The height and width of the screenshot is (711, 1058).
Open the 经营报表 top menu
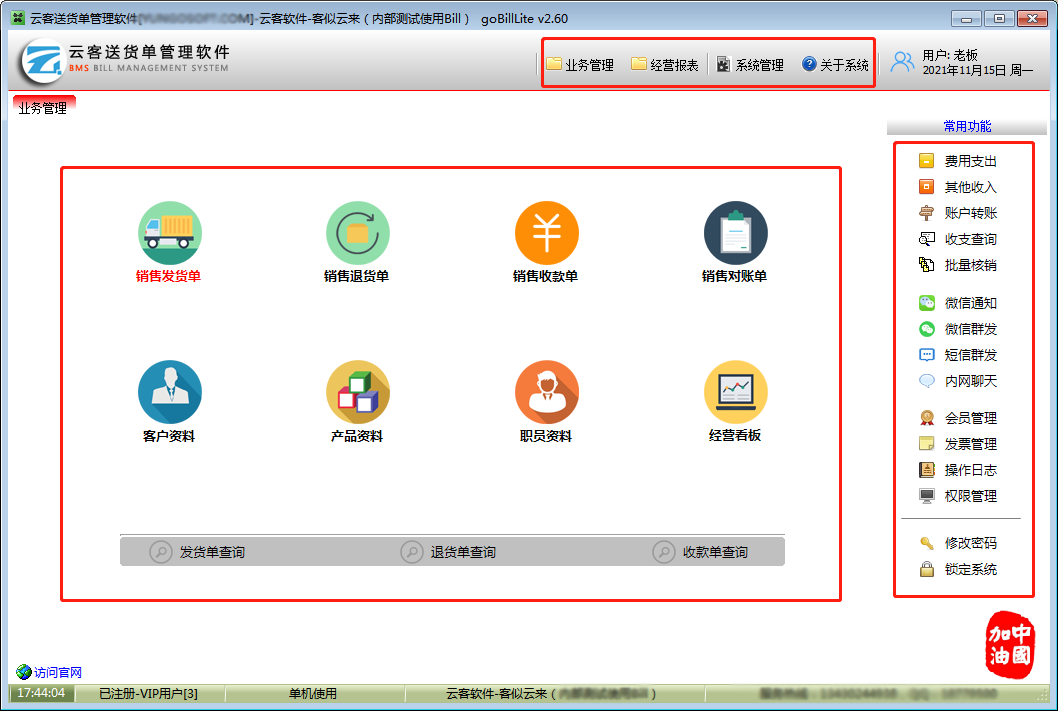click(665, 64)
